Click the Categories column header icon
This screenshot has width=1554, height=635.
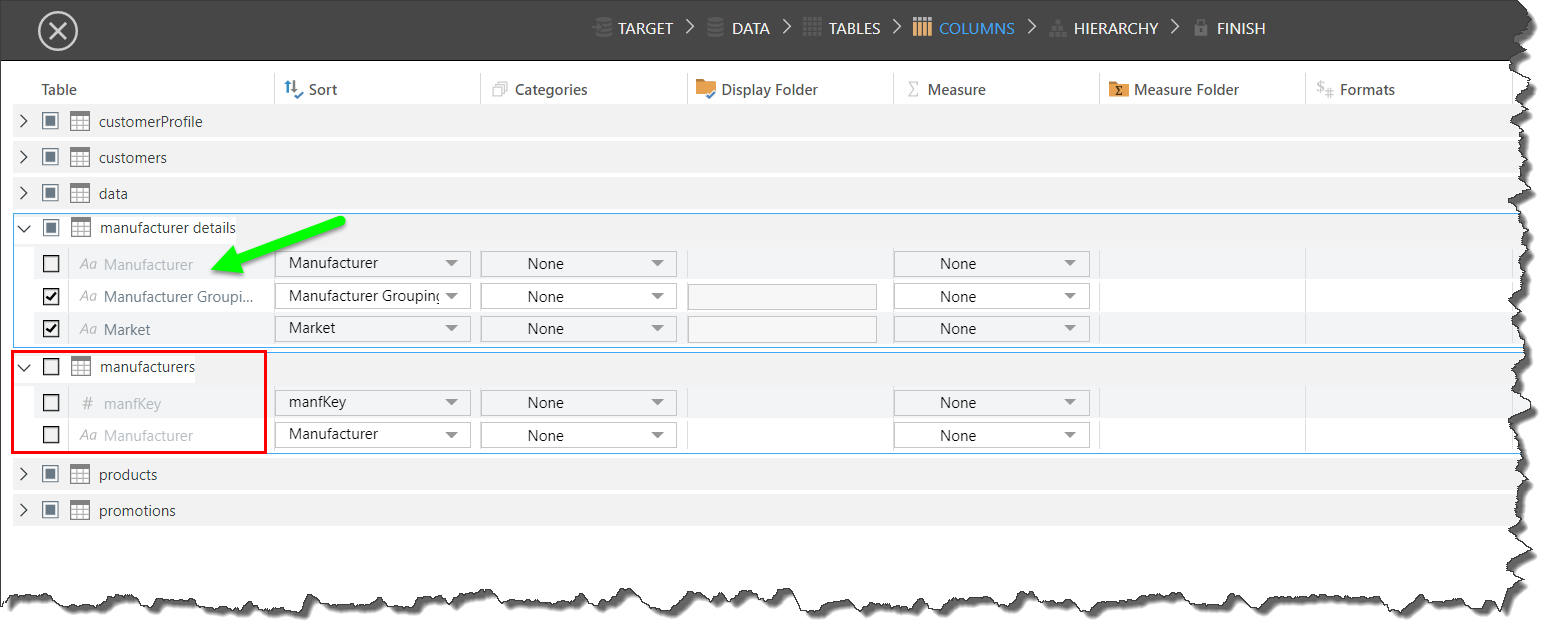pyautogui.click(x=501, y=90)
